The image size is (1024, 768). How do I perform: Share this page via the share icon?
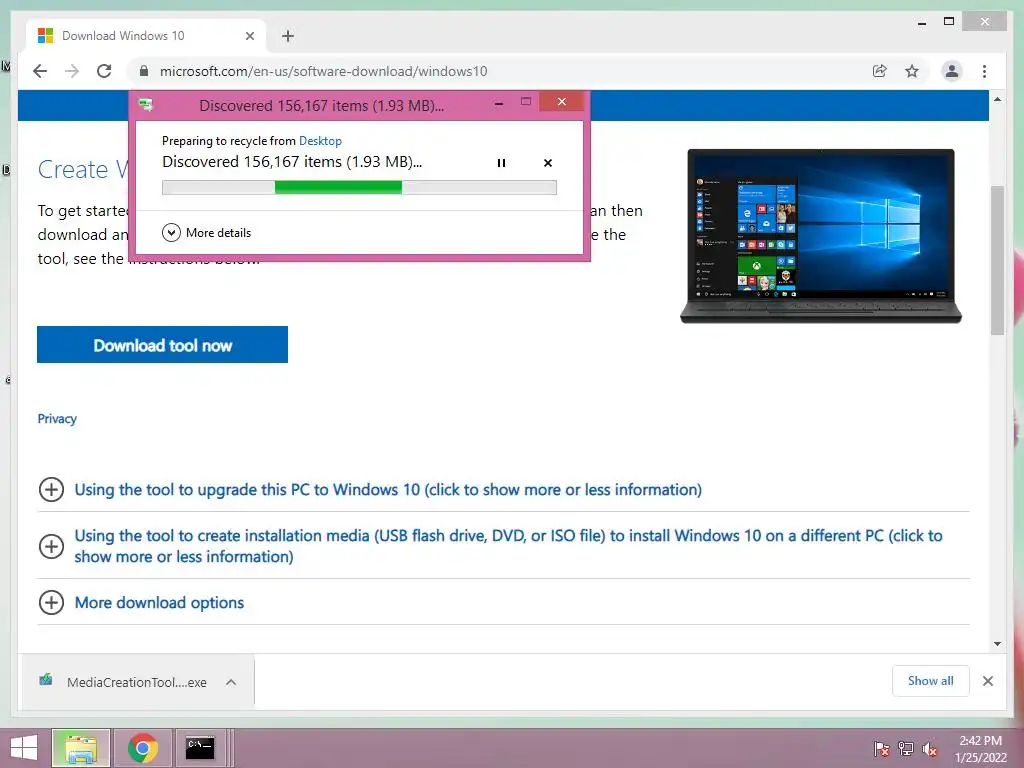coord(880,71)
